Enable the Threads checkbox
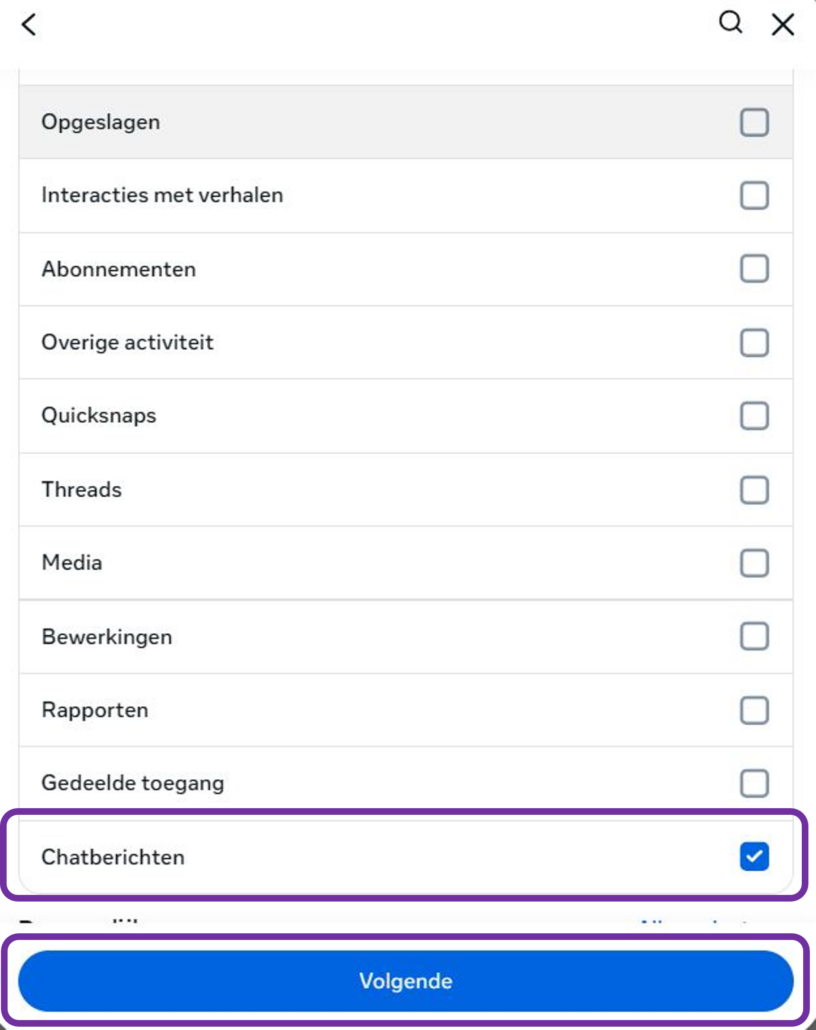 754,490
